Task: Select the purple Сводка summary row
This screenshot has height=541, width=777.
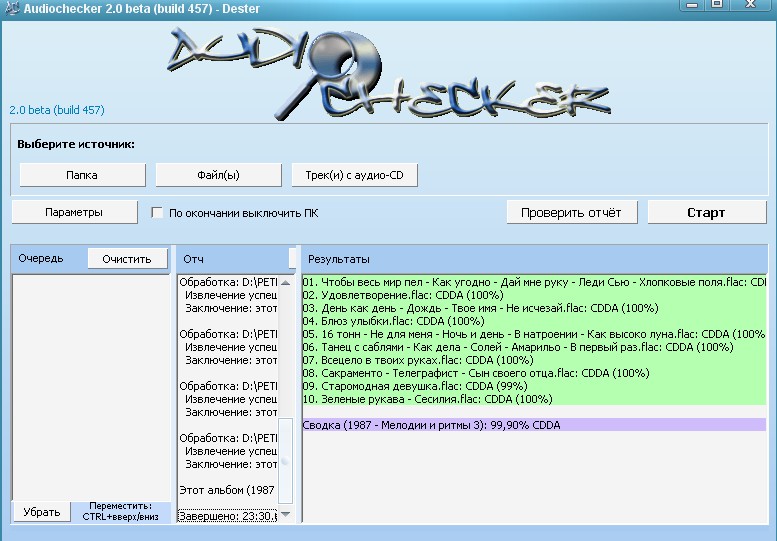Action: point(432,425)
